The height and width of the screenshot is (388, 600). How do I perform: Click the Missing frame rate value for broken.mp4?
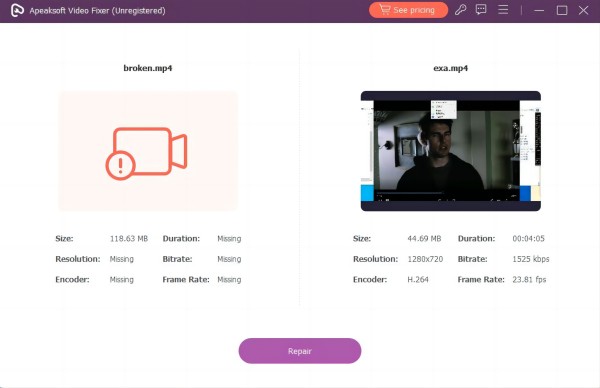[x=229, y=279]
